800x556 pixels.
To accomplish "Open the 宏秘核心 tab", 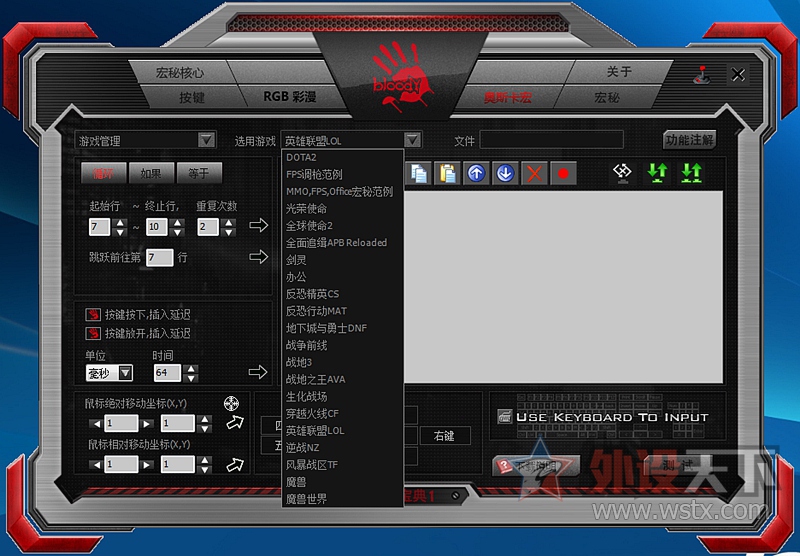I will [x=180, y=73].
